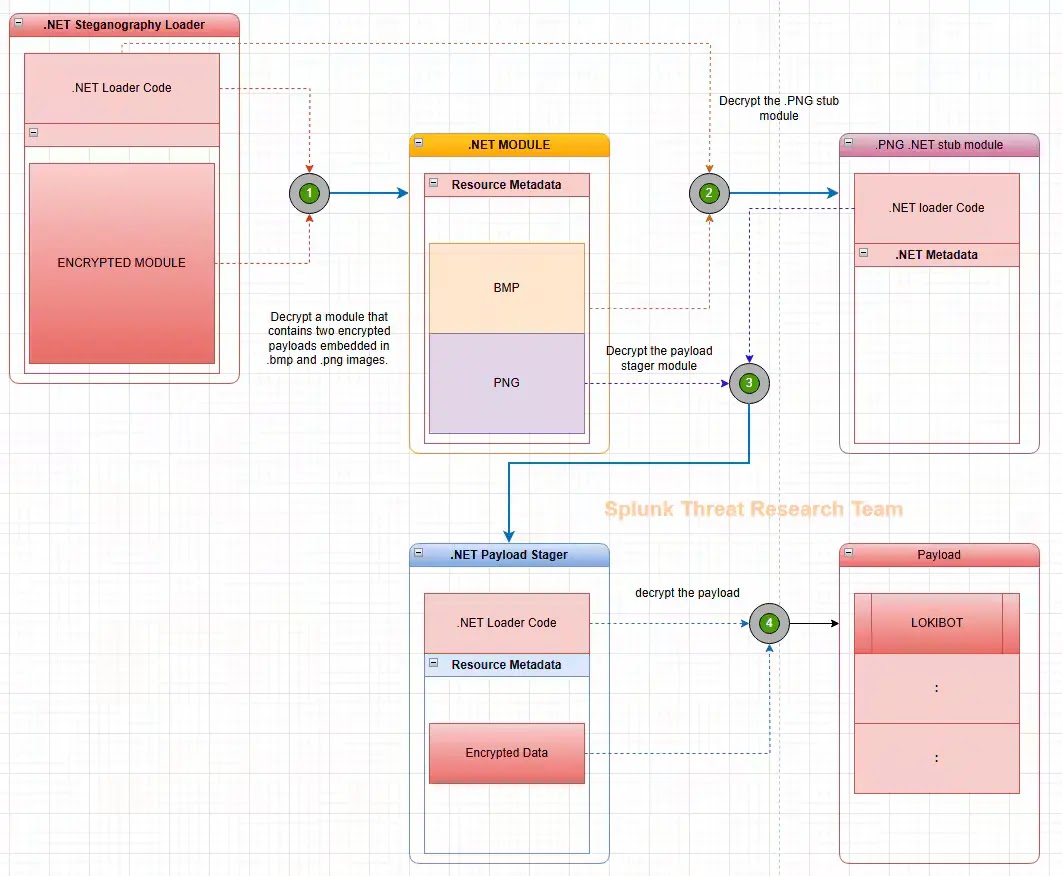Select the .NET loader Code box in stub module
Screen dimensions: 1062x876
936,207
